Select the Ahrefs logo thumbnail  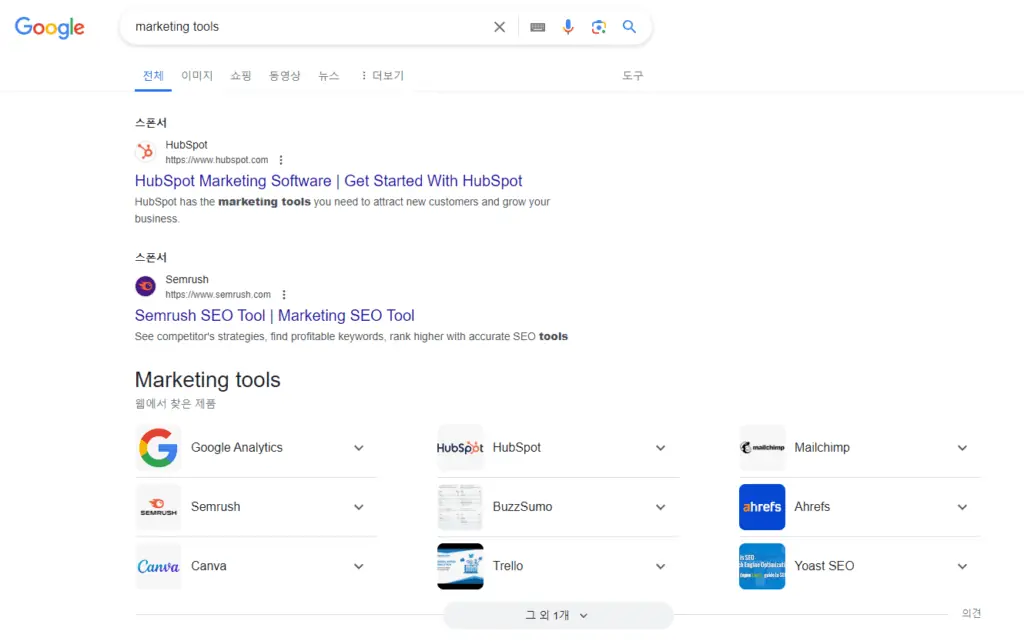pos(762,507)
